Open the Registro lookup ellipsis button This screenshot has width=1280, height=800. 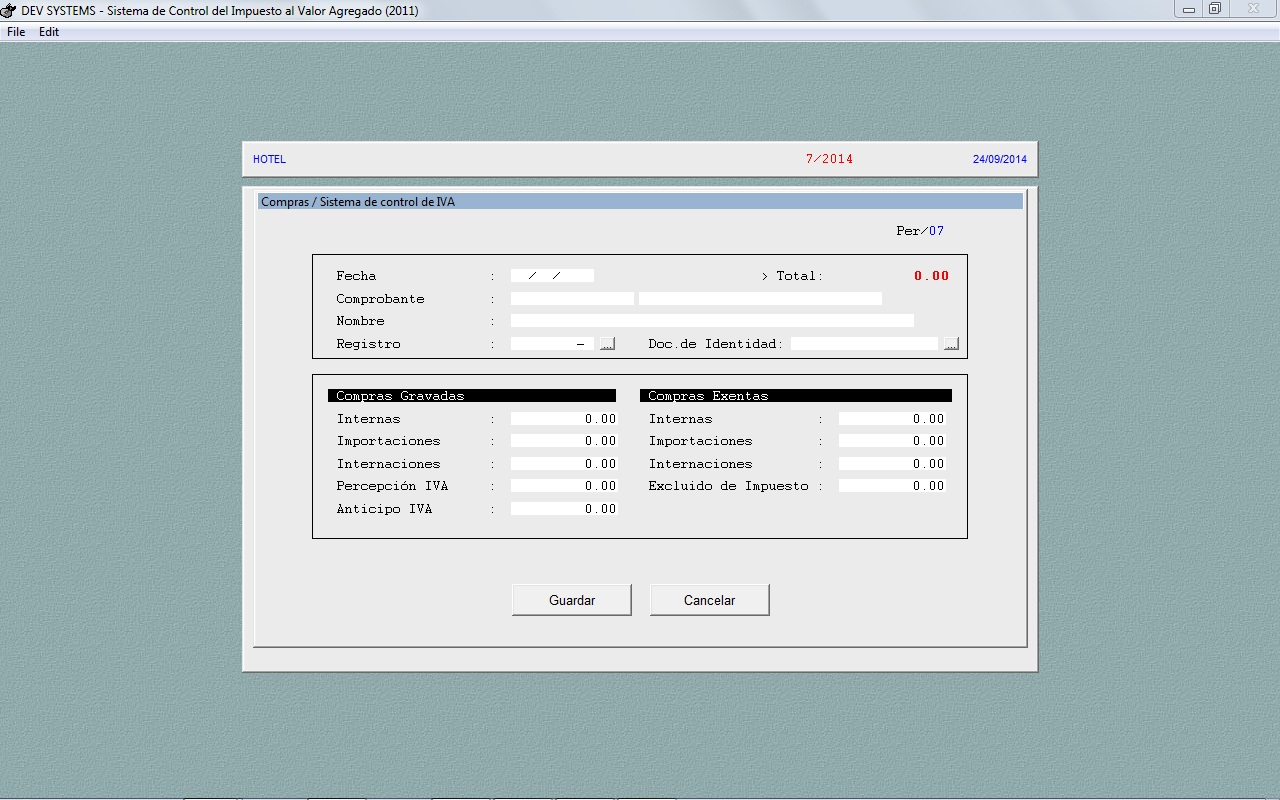(x=607, y=344)
